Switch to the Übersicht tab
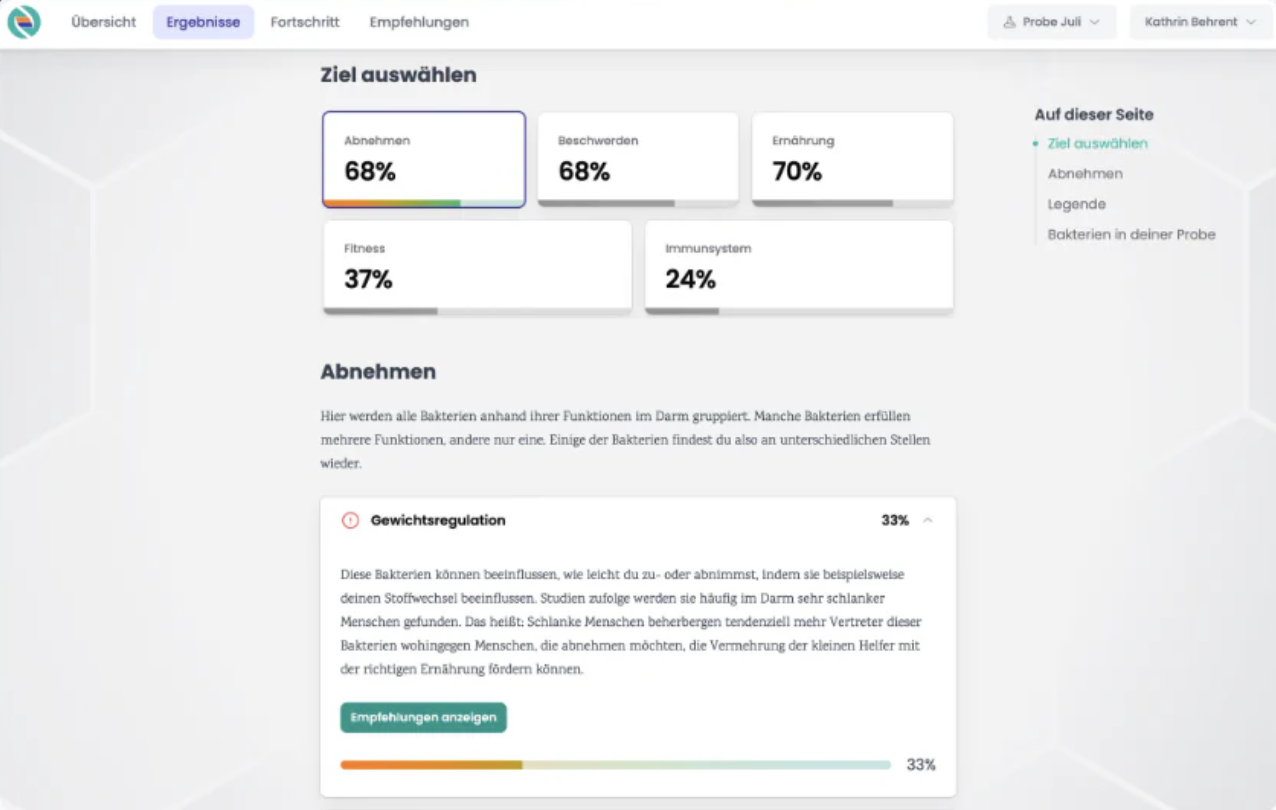The height and width of the screenshot is (810, 1276). tap(103, 22)
